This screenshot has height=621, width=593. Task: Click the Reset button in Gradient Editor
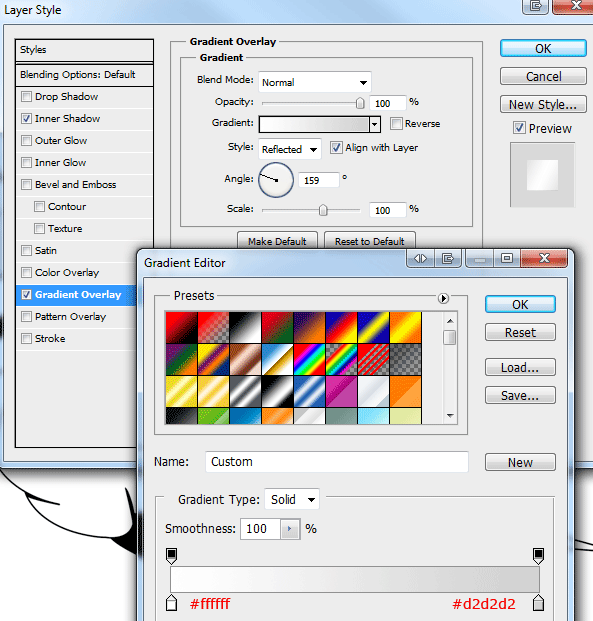point(520,332)
